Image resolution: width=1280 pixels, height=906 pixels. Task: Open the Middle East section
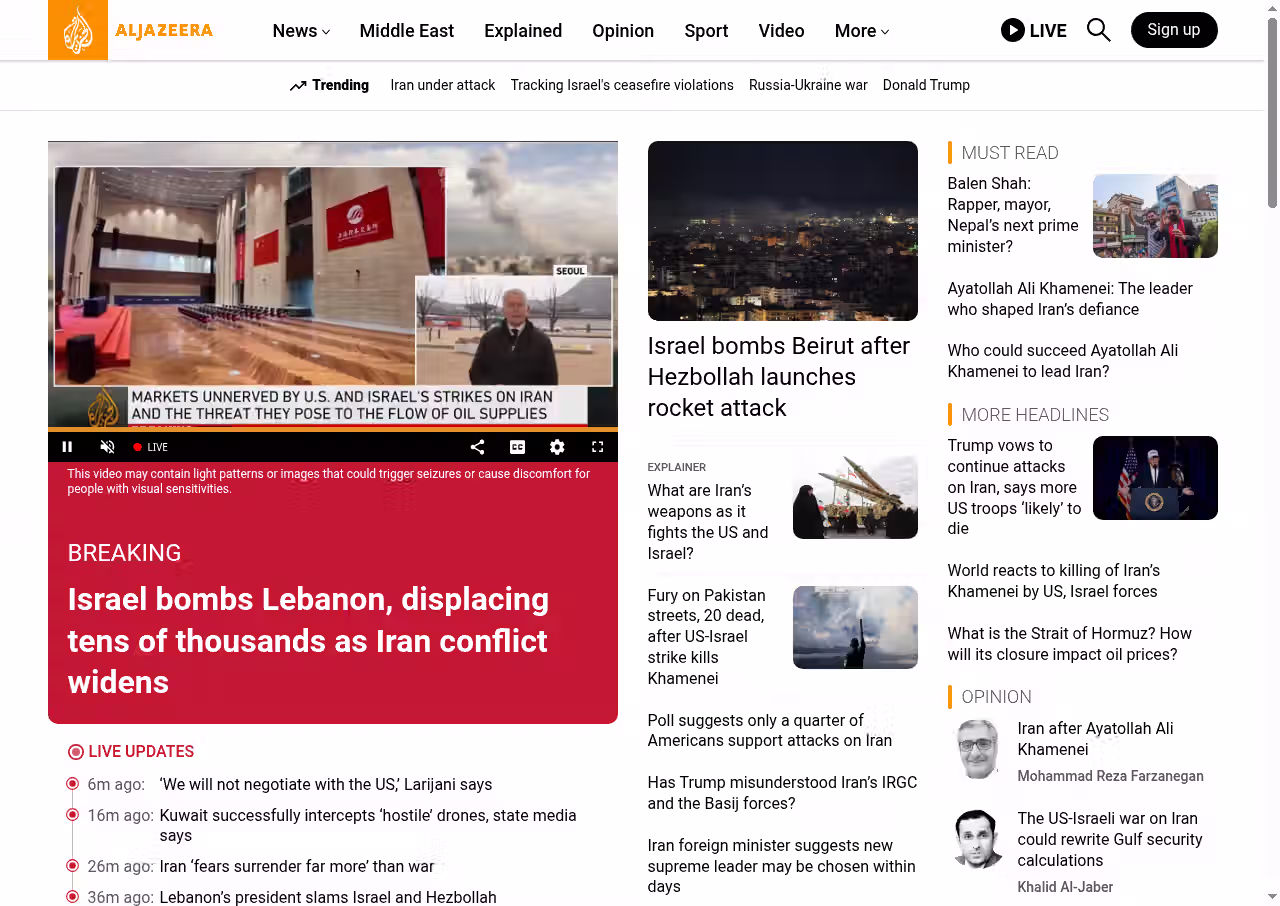coord(406,31)
